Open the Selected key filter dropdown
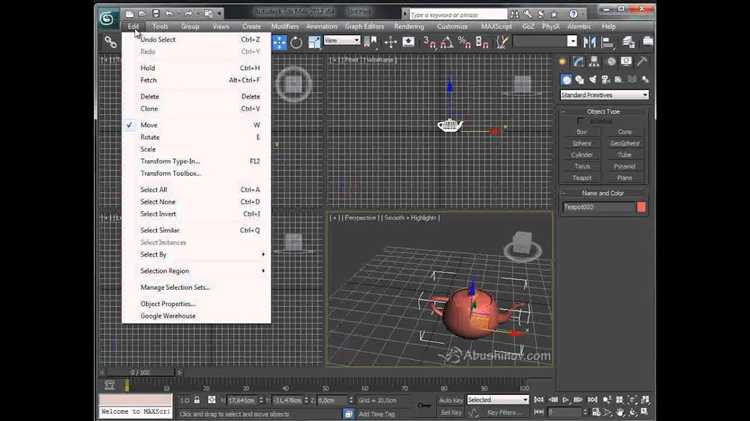 [497, 399]
